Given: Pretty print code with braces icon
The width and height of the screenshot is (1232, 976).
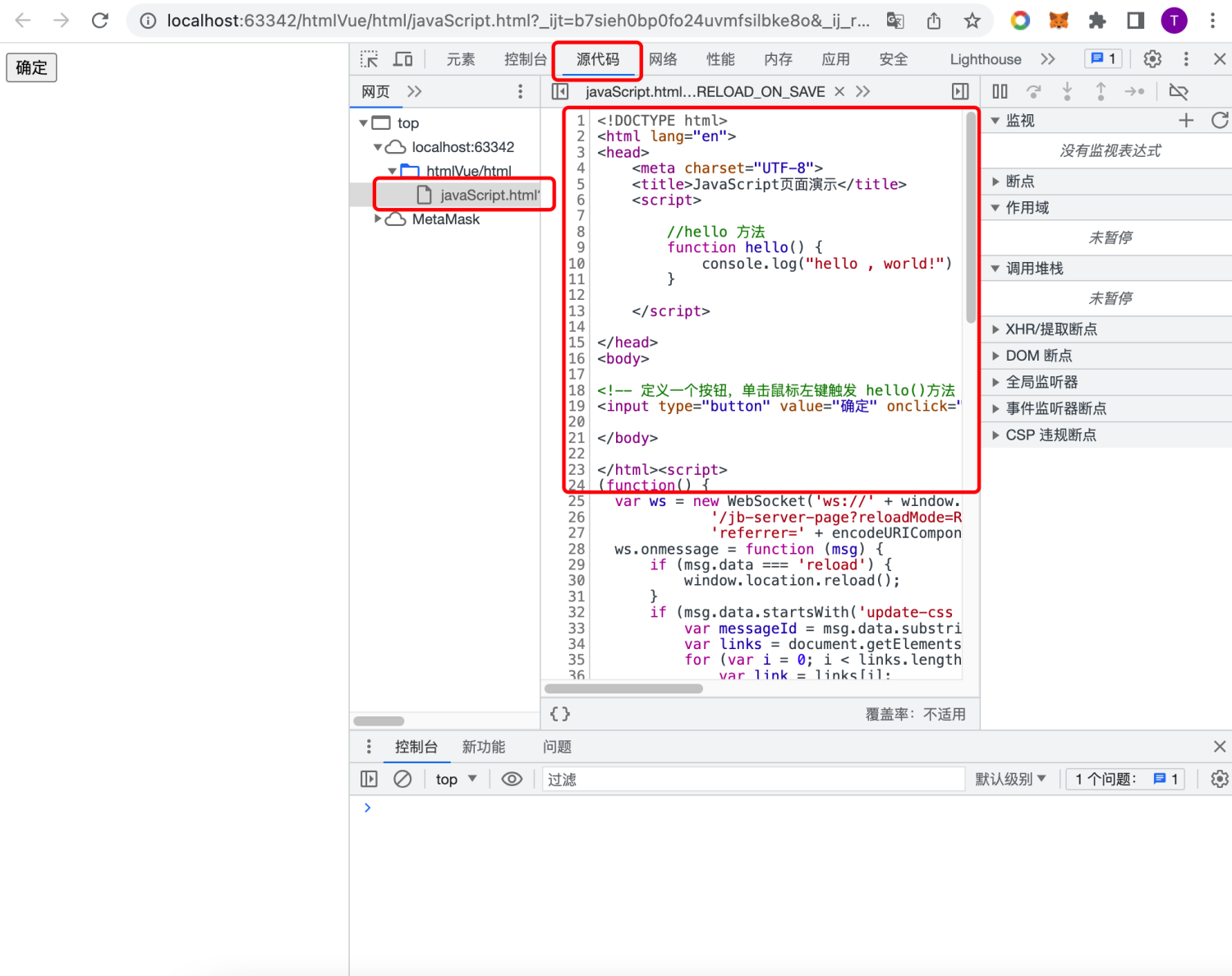Looking at the screenshot, I should pos(560,714).
